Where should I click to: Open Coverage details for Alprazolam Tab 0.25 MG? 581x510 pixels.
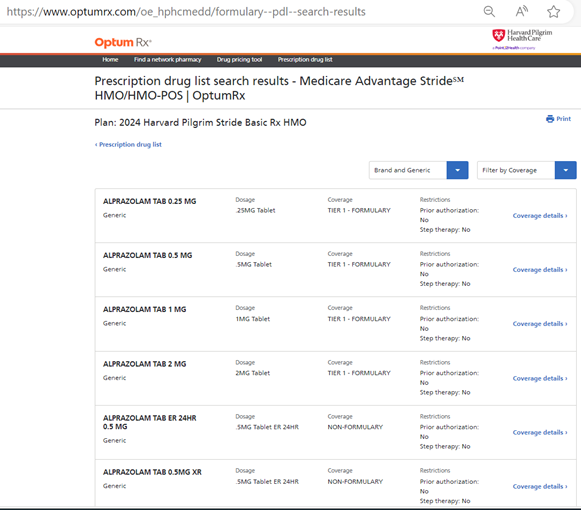click(x=540, y=216)
